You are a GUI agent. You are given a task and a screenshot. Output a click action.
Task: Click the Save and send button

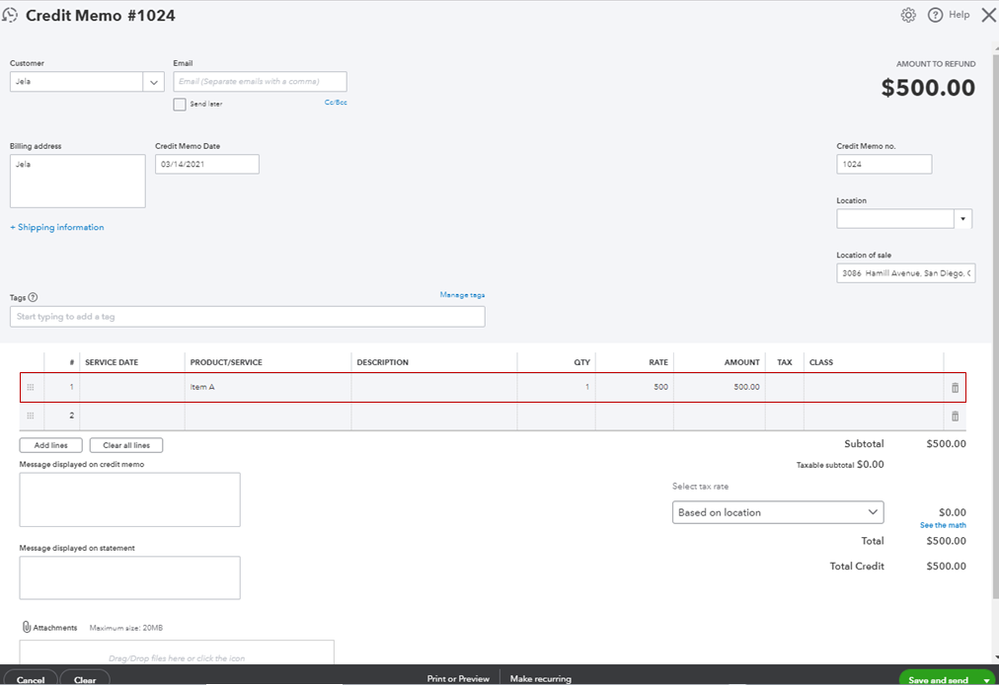[938, 680]
